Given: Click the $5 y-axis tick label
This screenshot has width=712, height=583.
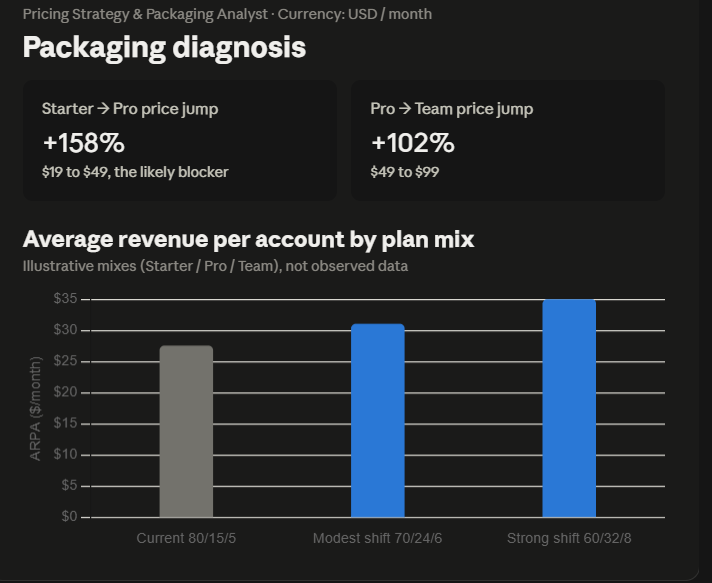Looking at the screenshot, I should pos(69,485).
